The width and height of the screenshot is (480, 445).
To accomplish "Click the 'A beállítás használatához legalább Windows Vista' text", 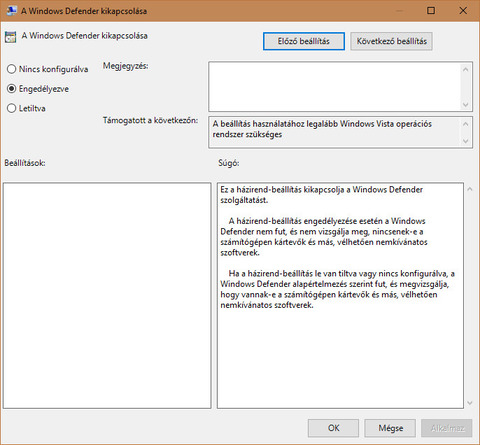I will point(322,129).
